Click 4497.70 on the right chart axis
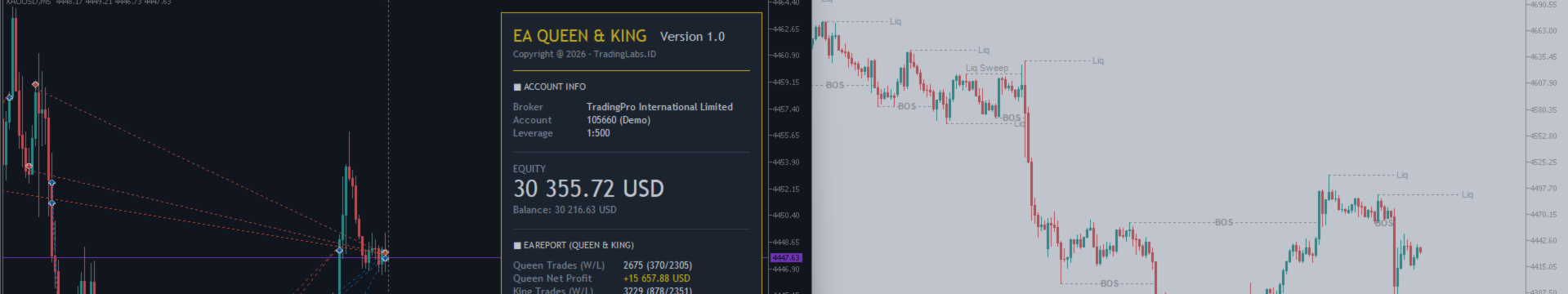This screenshot has height=294, width=1568. click(x=1543, y=189)
